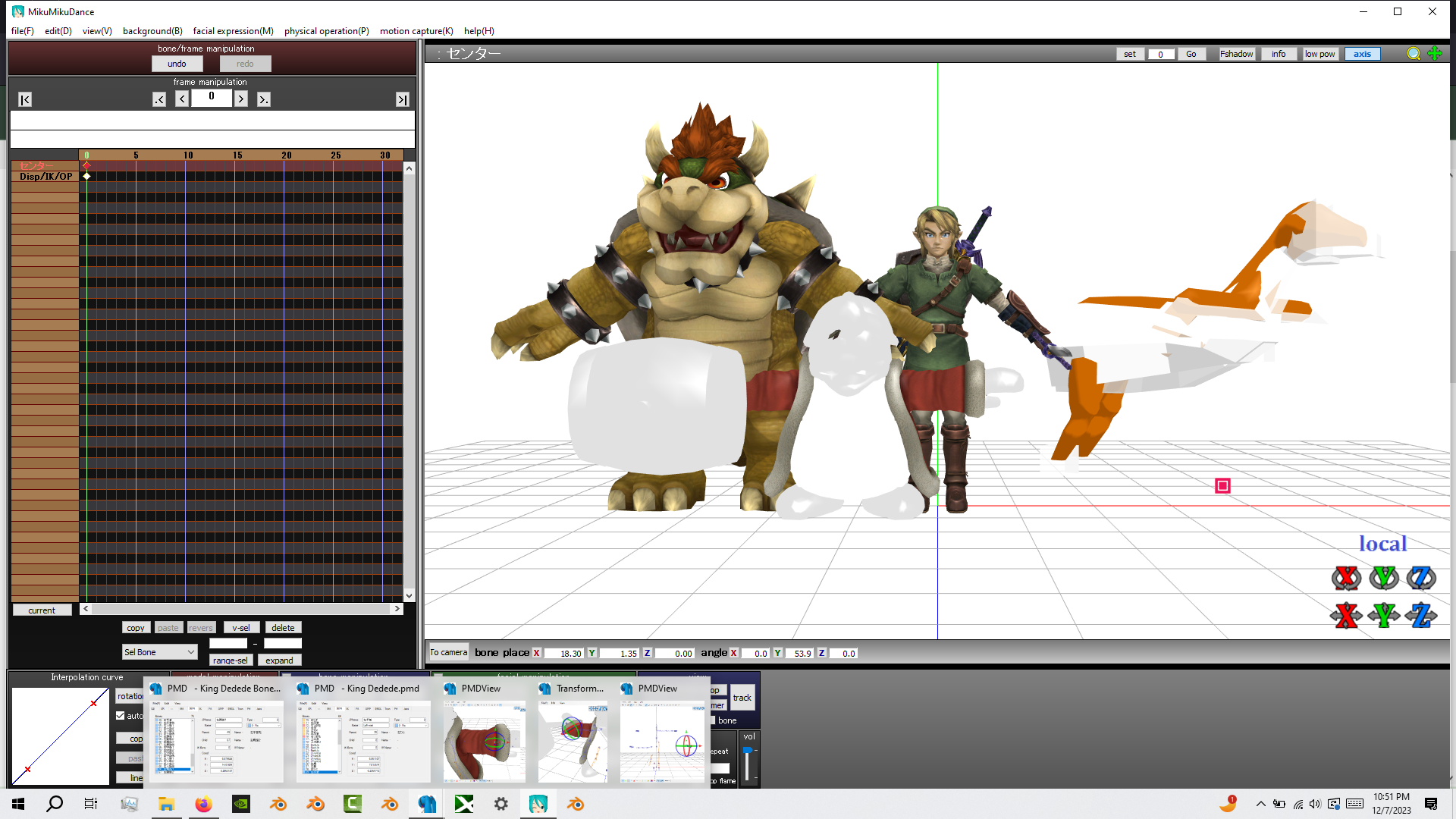The image size is (1456, 819).
Task: Click the copy button under timeline
Action: point(136,628)
